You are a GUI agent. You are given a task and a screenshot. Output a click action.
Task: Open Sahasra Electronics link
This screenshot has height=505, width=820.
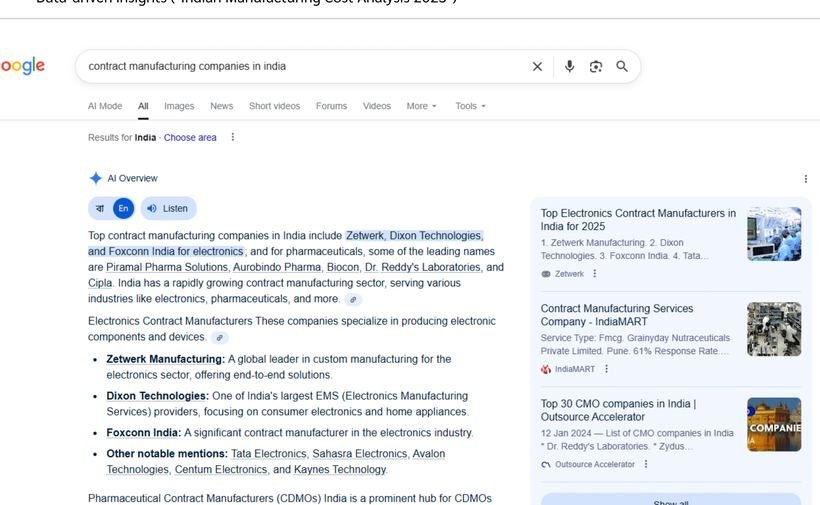[359, 454]
